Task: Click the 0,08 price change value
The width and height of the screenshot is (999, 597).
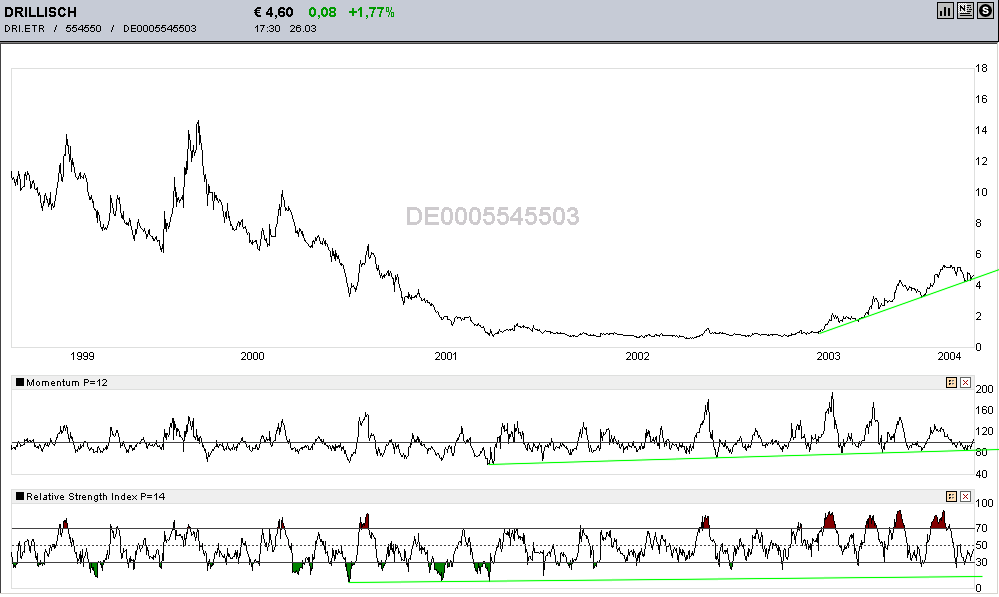Action: coord(322,12)
